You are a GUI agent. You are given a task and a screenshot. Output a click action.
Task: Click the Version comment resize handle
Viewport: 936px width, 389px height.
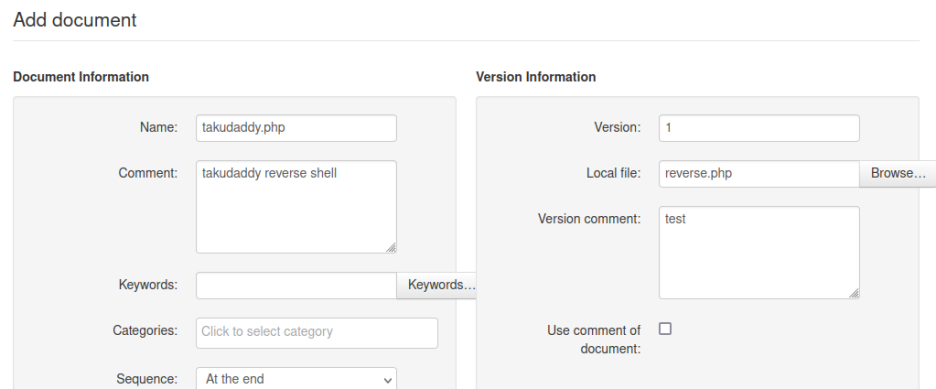854,294
